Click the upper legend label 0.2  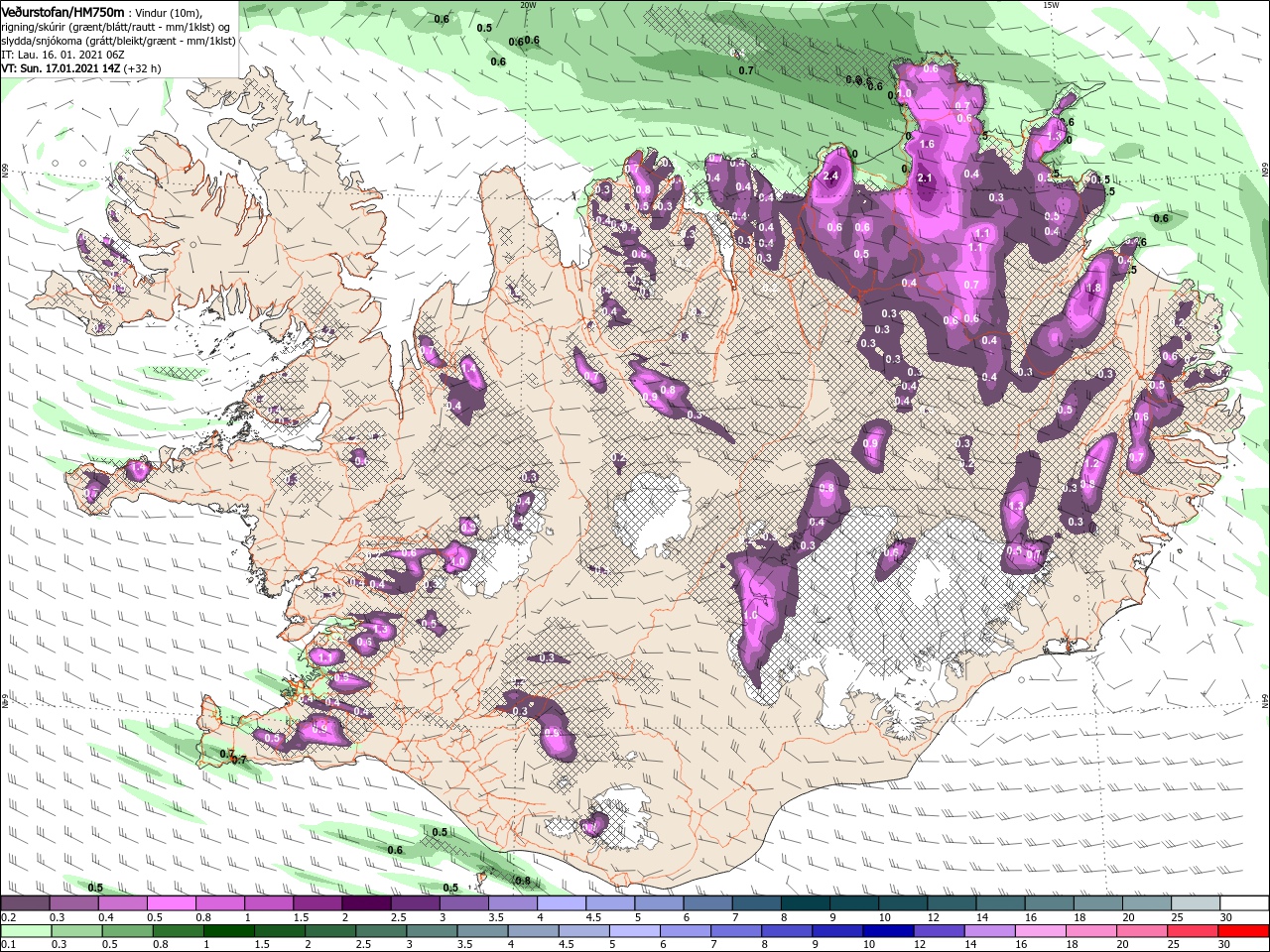[8, 917]
